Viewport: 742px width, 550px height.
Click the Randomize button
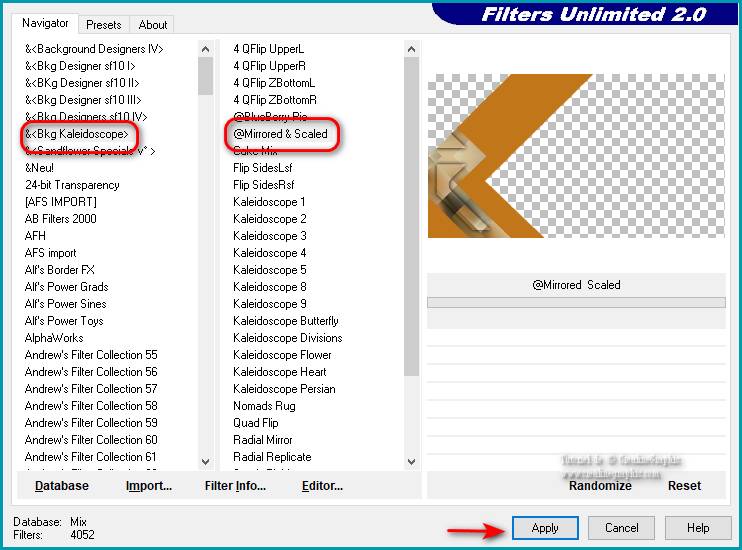click(600, 486)
